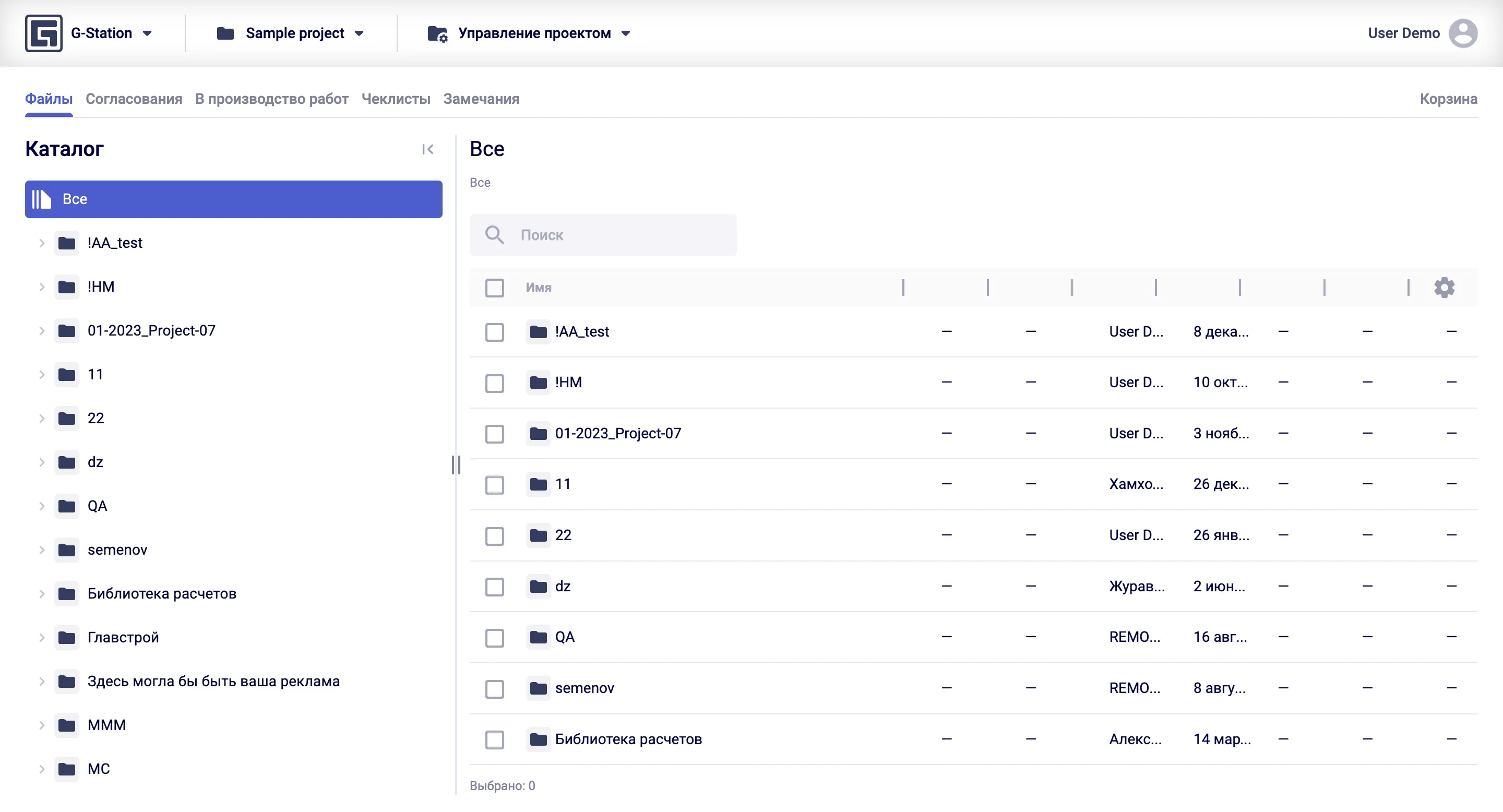Check the checkbox for Библиотека расчетов row
Screen dimensions: 1503x812
tap(495, 739)
